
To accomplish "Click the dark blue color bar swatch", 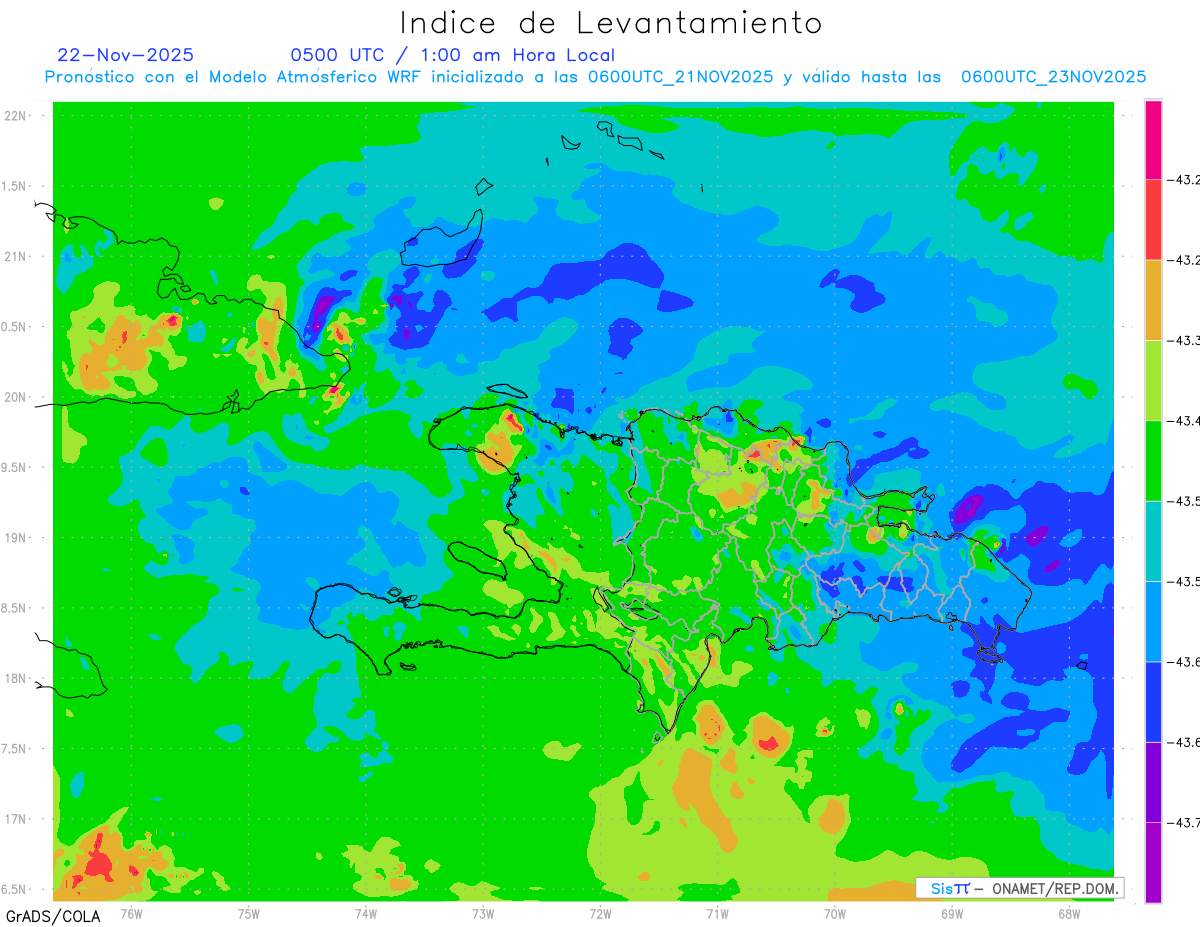I will (x=1153, y=701).
